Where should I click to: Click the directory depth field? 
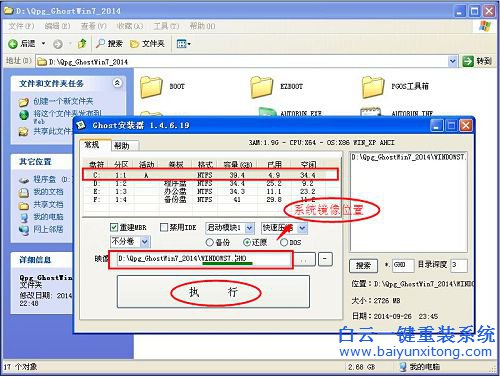coord(459,265)
